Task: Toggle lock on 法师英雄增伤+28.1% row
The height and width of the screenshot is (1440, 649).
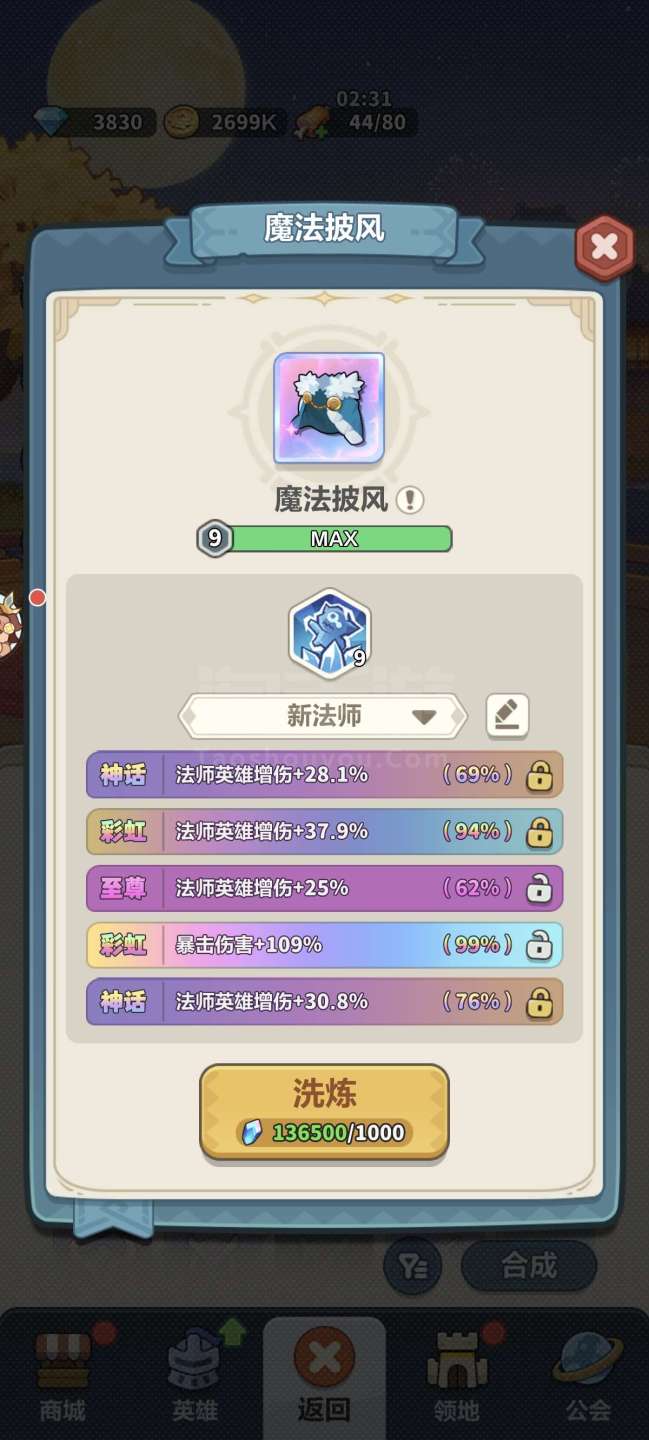Action: pos(540,775)
